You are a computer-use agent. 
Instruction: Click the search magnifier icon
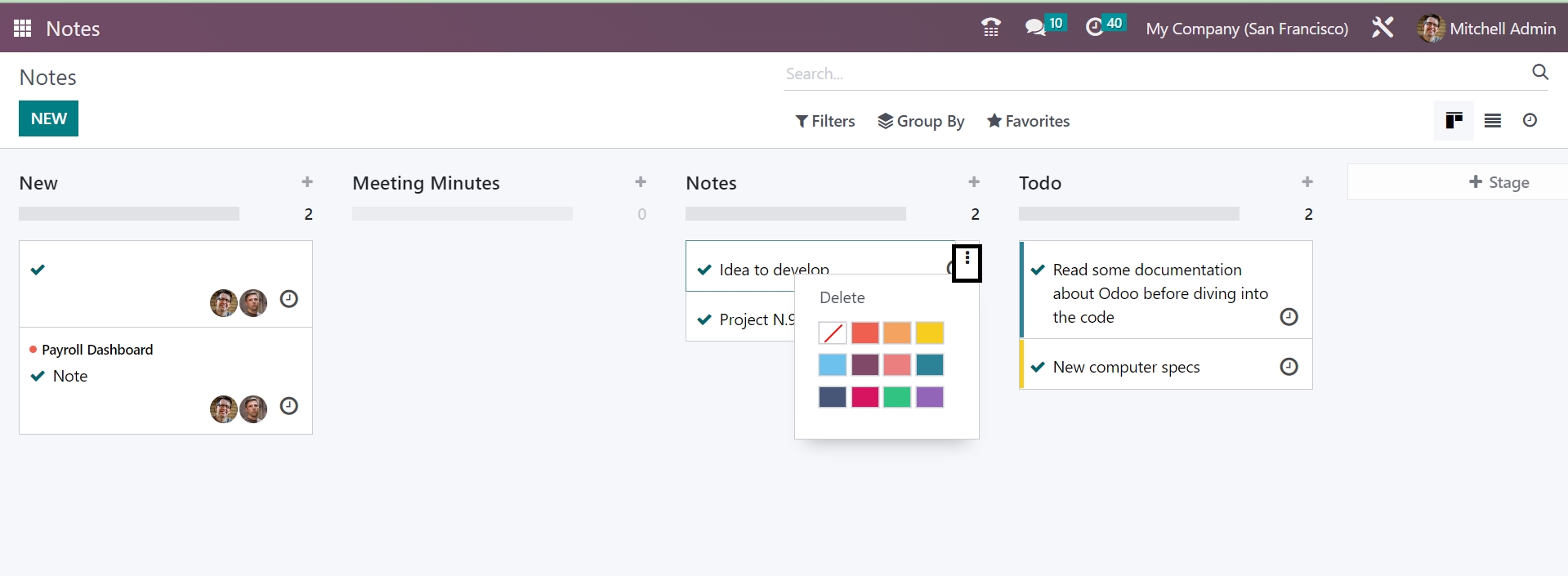1539,73
